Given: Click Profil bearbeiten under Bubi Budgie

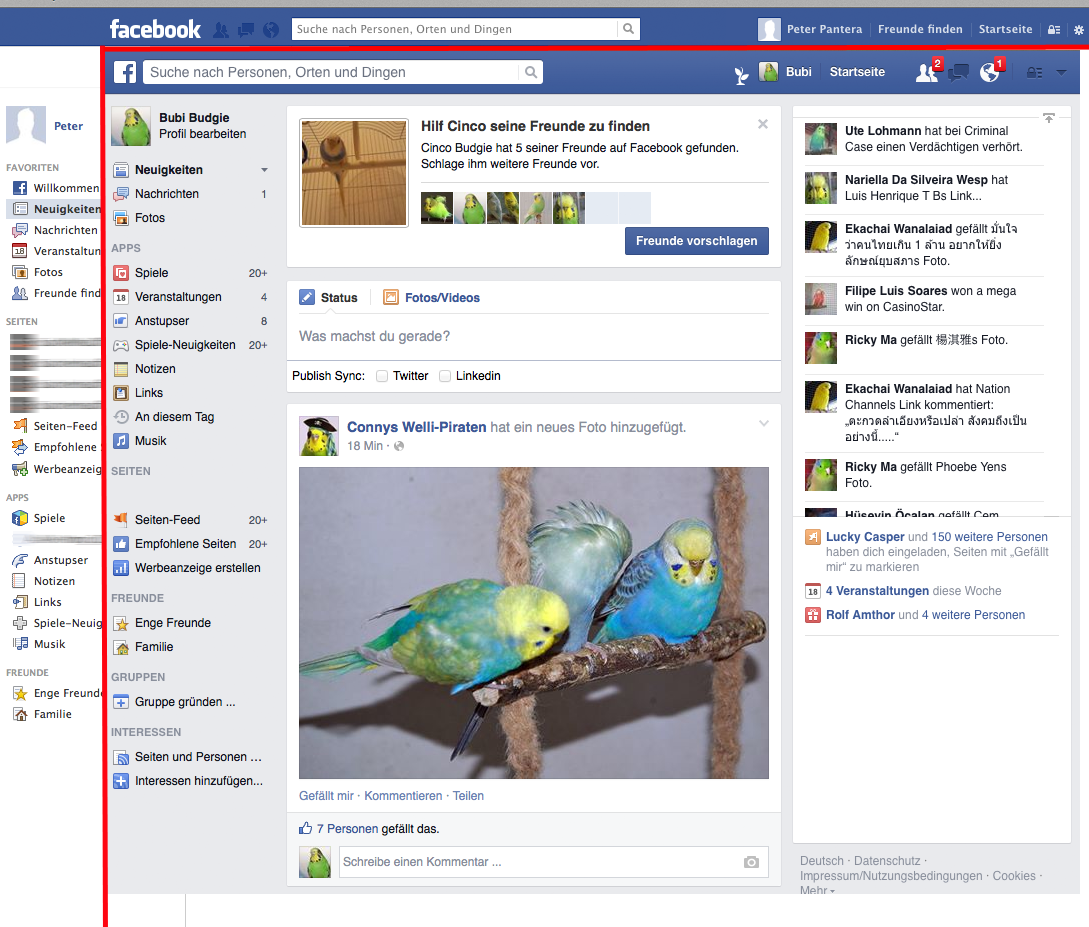Looking at the screenshot, I should pyautogui.click(x=203, y=134).
